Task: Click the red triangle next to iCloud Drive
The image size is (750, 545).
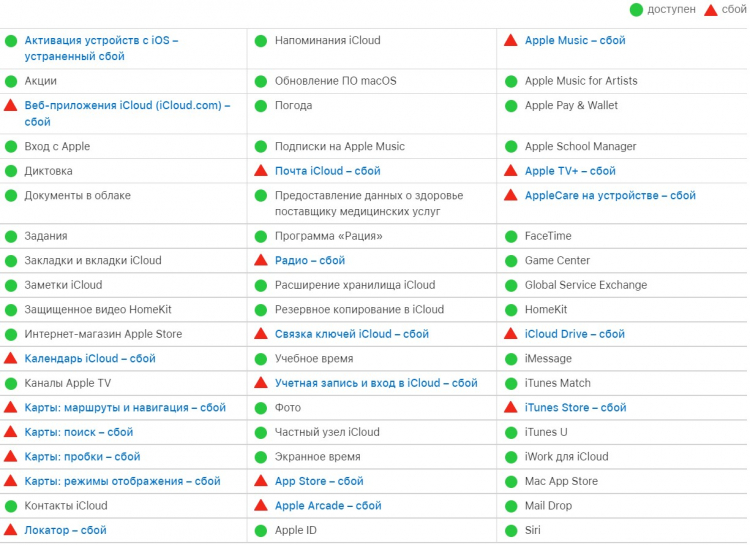Action: [x=511, y=334]
